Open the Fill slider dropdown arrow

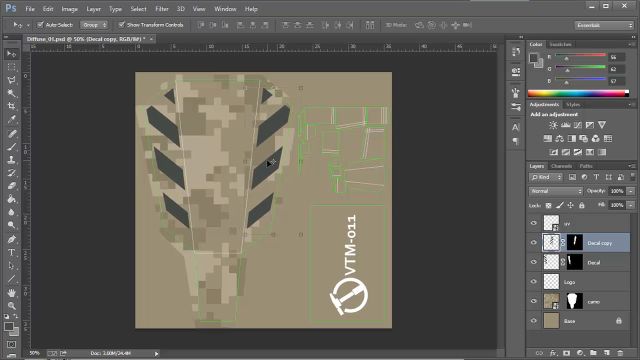(x=631, y=205)
